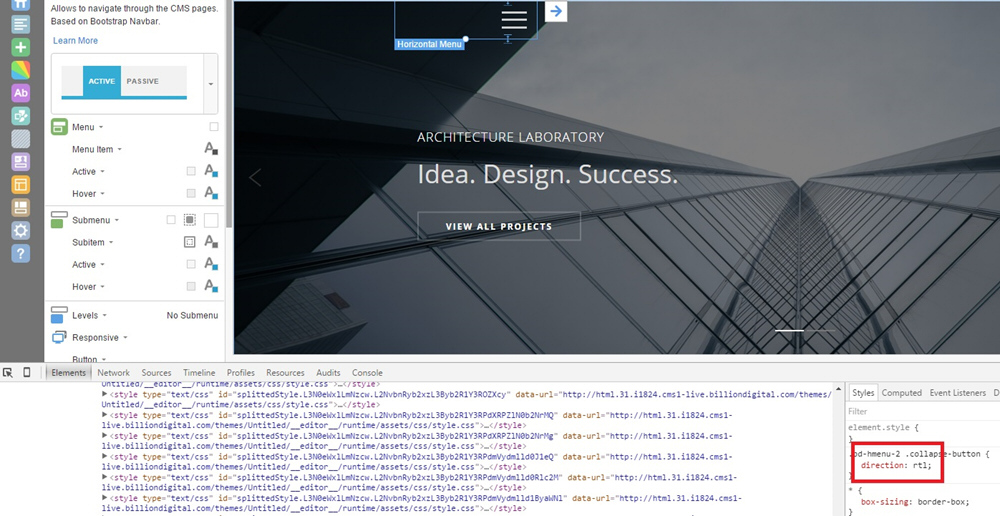Switch to the Elements tab

(x=68, y=372)
